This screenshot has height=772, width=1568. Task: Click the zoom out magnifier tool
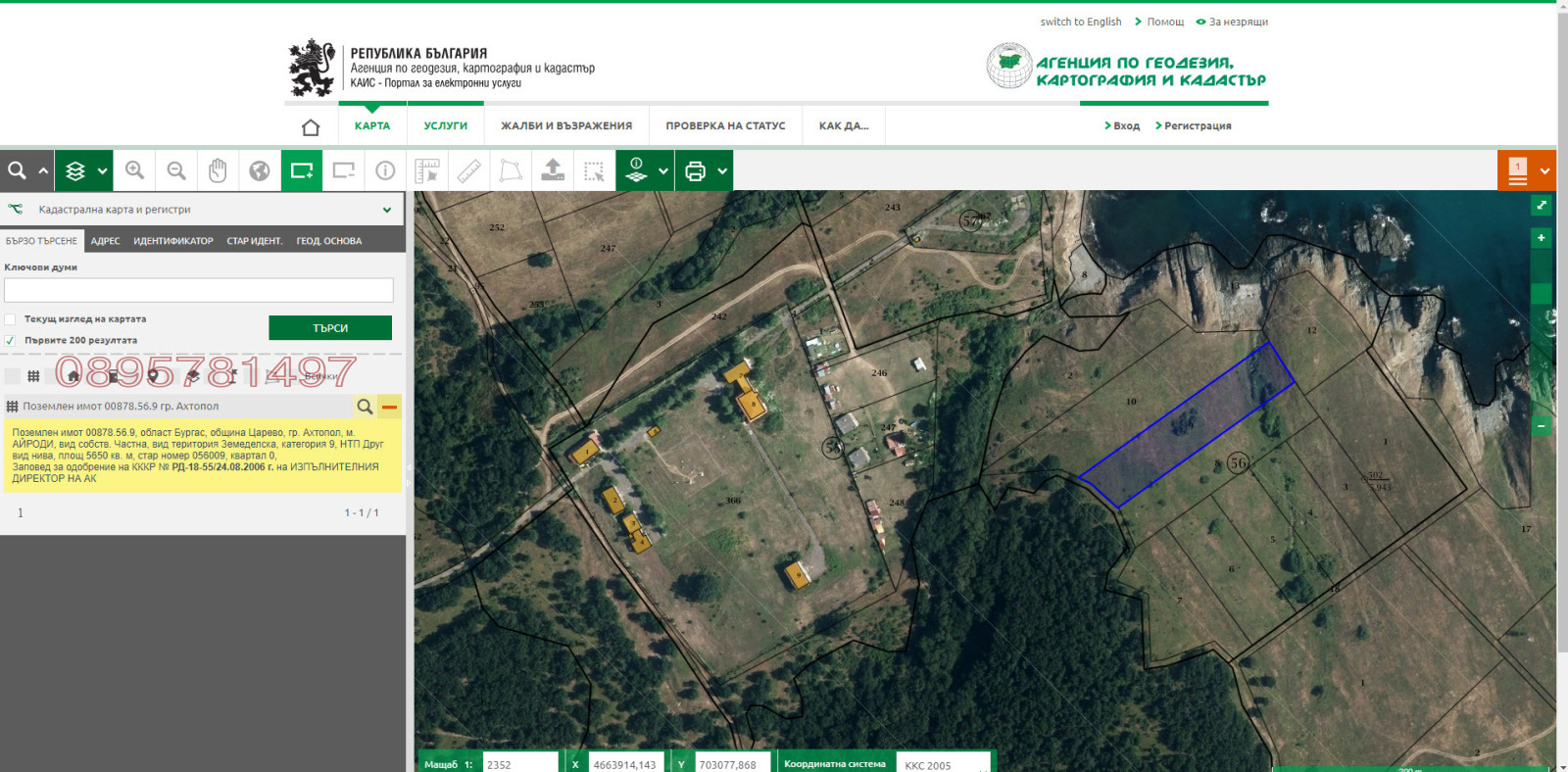pos(176,170)
